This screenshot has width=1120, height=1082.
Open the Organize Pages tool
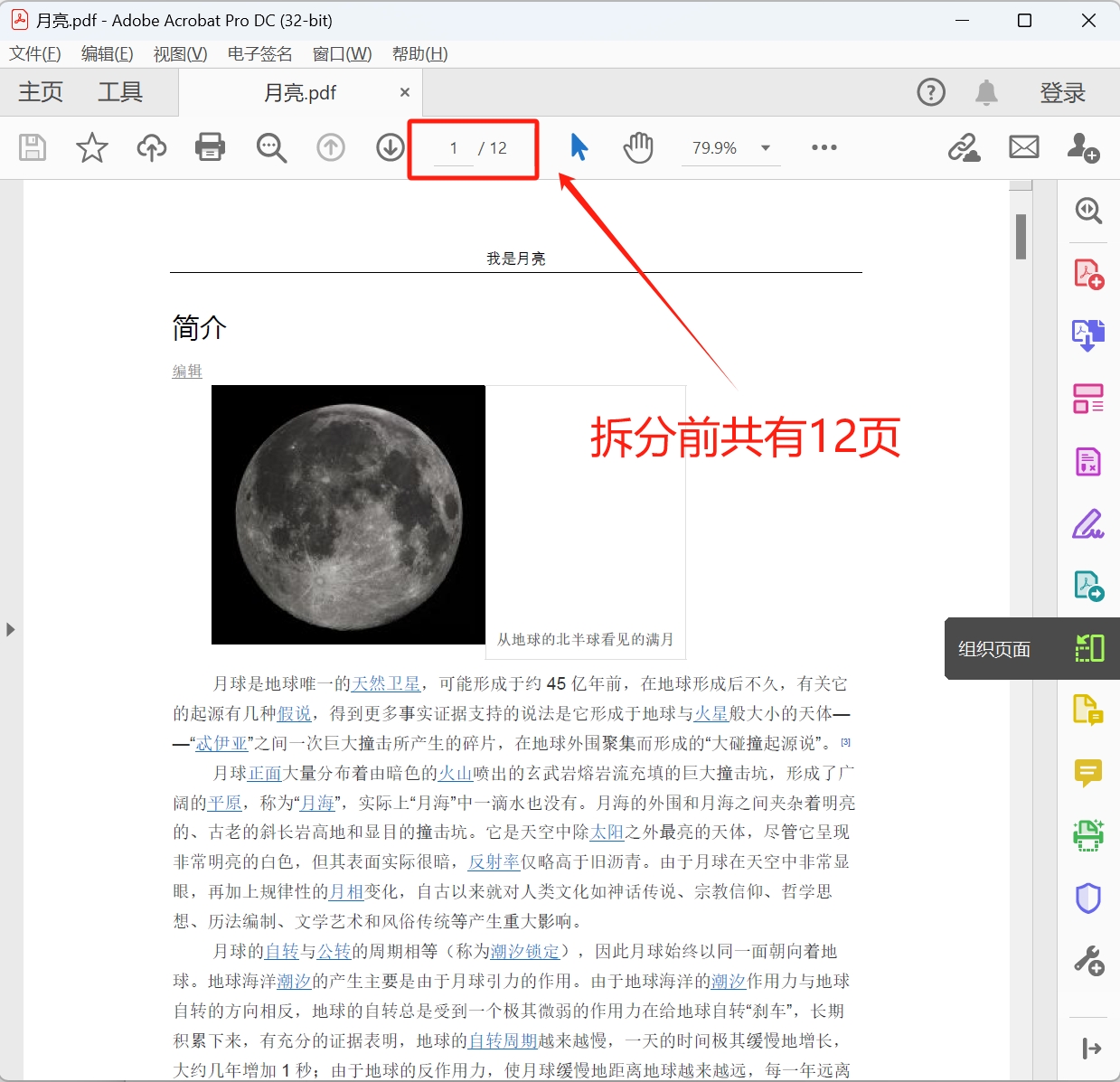(x=1088, y=648)
